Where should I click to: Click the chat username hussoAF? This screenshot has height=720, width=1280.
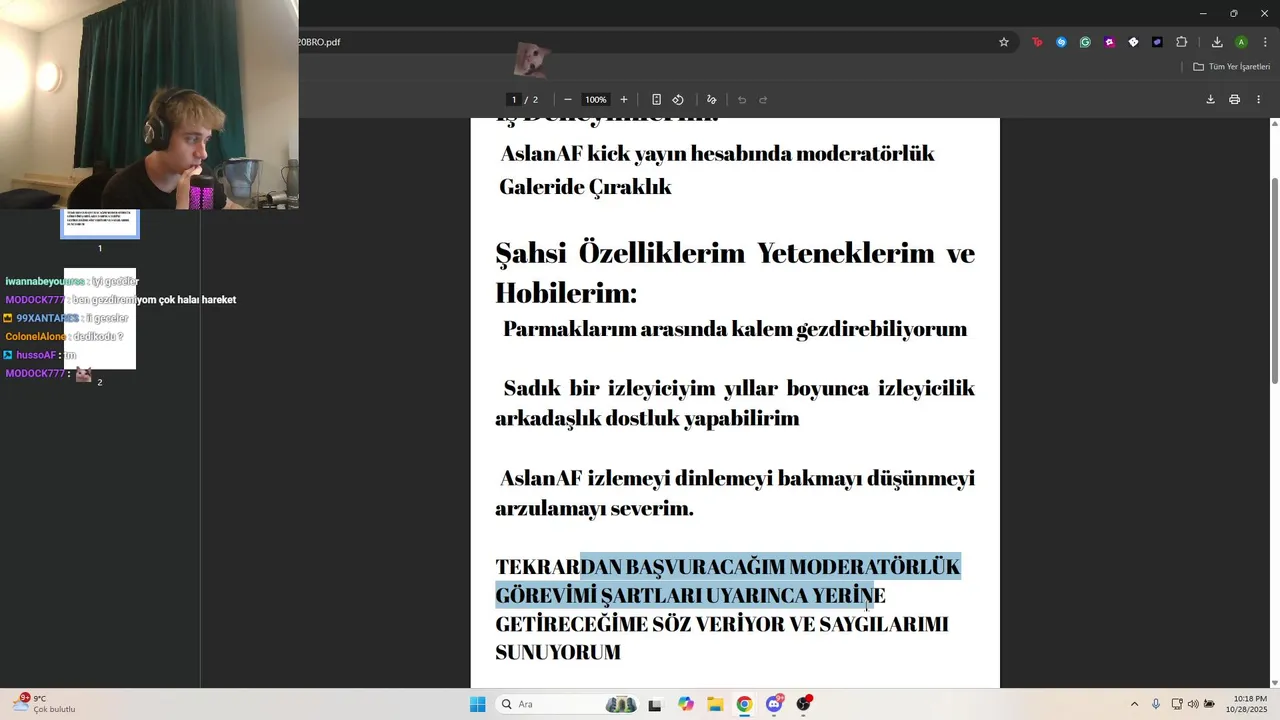coord(36,355)
